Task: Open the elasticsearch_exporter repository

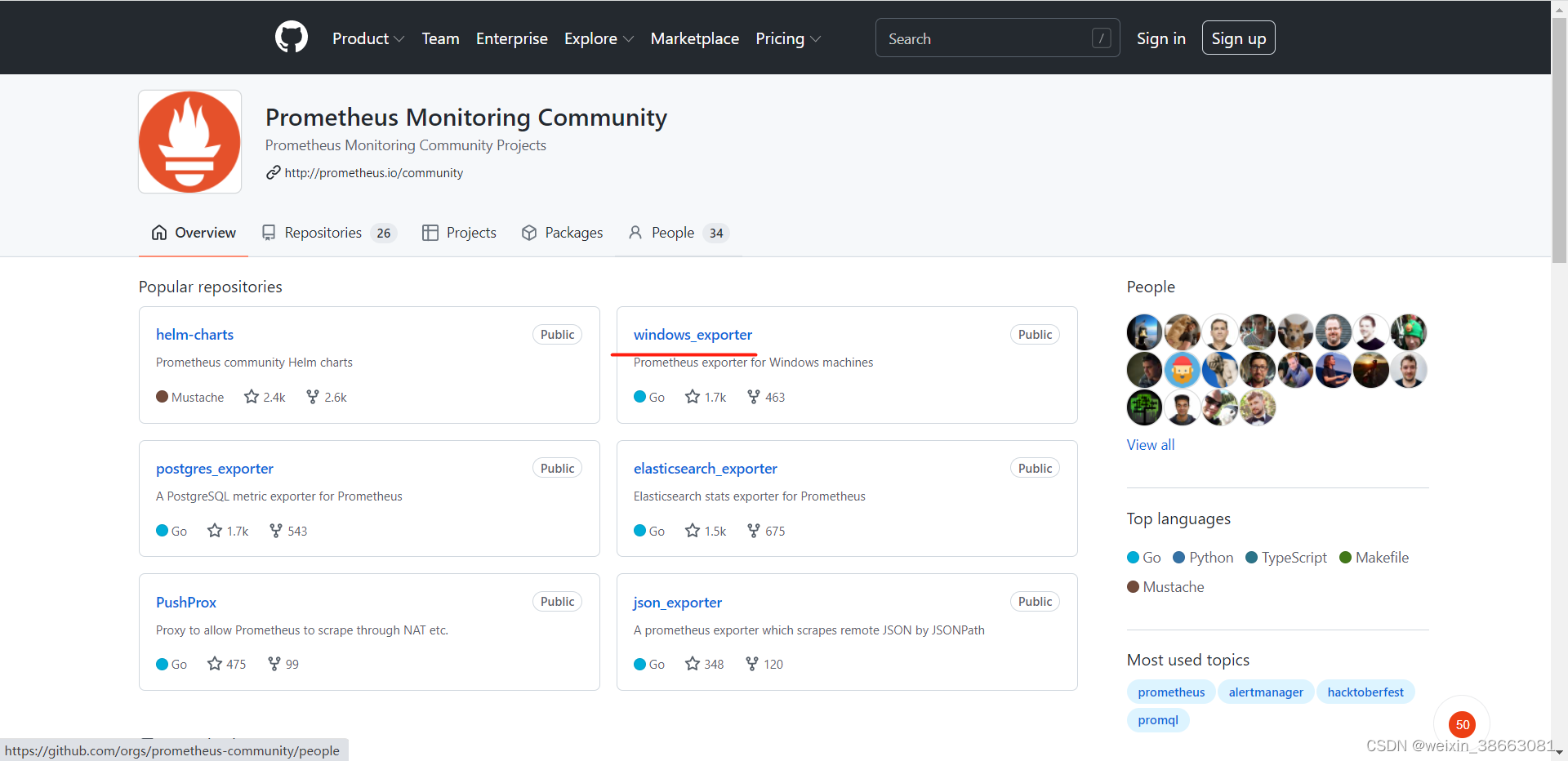Action: [706, 469]
